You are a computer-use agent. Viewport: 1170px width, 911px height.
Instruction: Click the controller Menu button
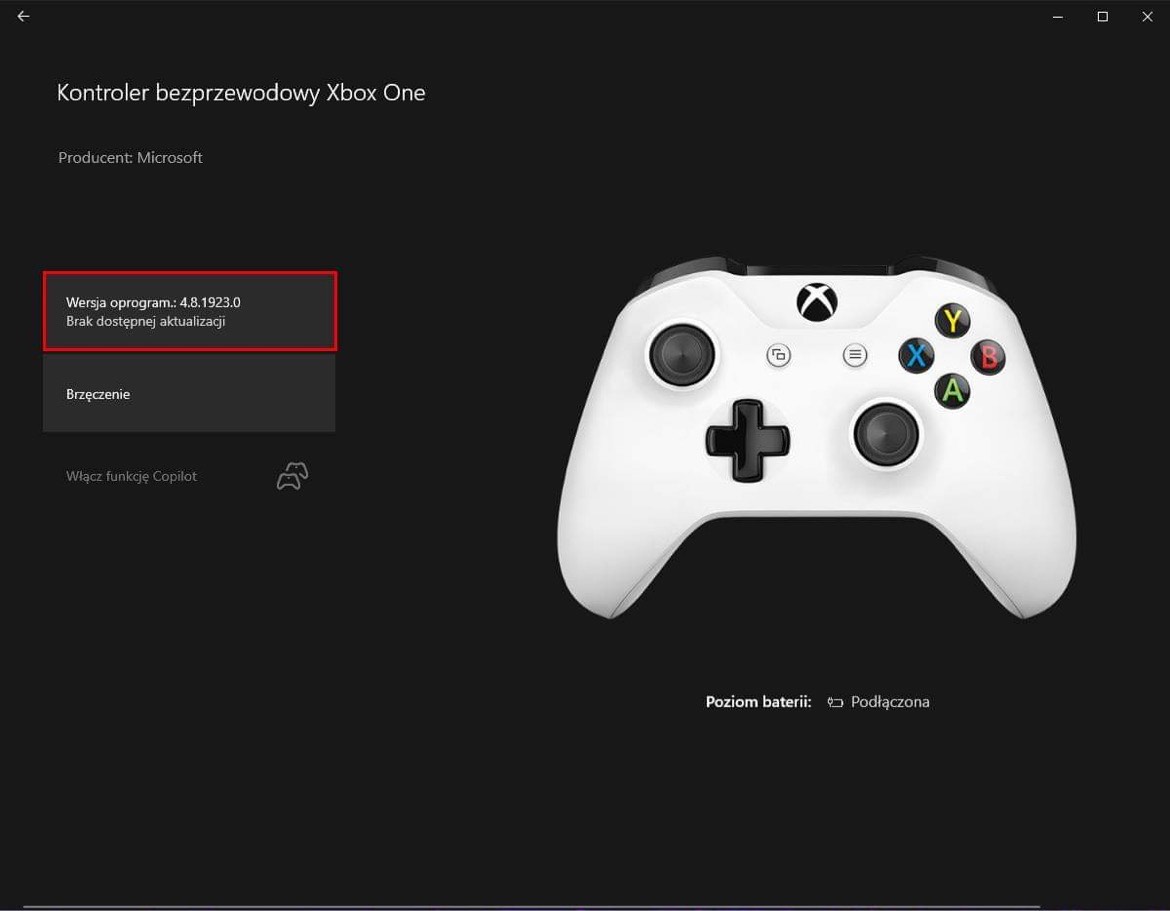pyautogui.click(x=855, y=355)
